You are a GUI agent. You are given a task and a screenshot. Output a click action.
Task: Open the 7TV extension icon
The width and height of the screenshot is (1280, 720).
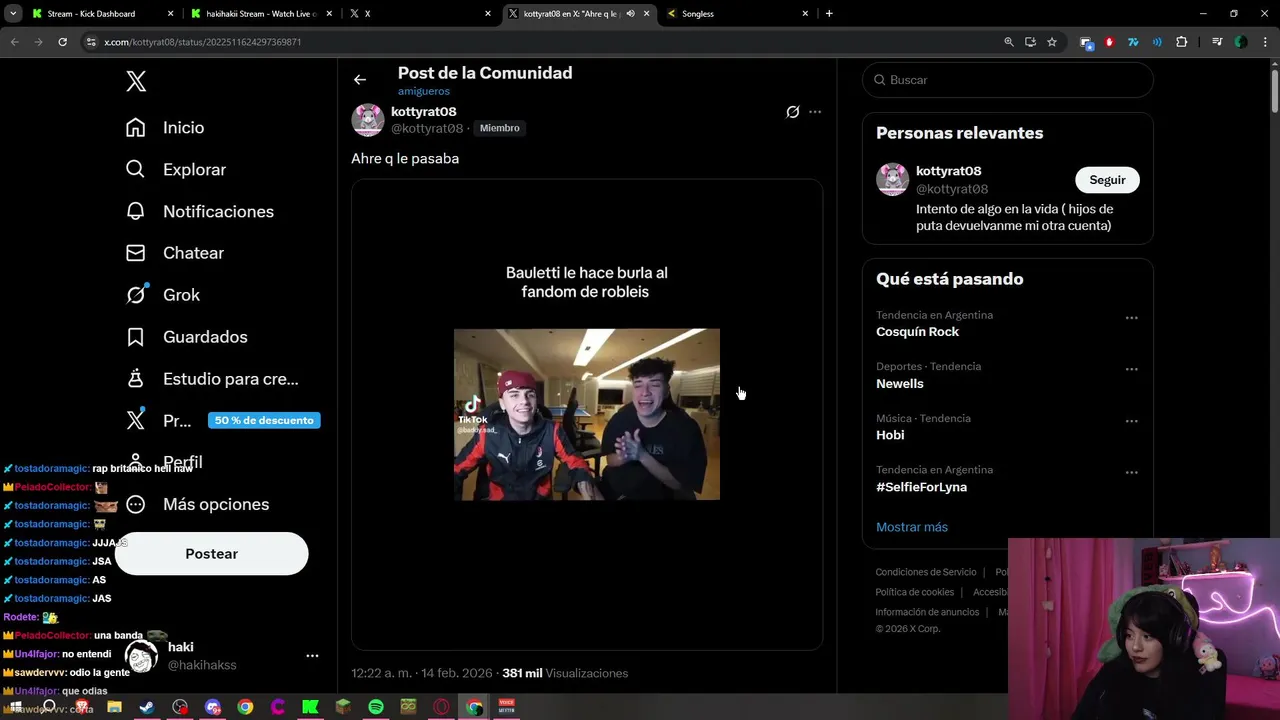pos(1133,42)
